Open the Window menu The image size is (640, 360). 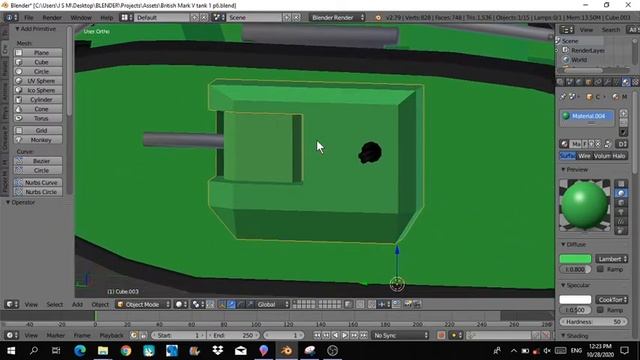pyautogui.click(x=81, y=18)
